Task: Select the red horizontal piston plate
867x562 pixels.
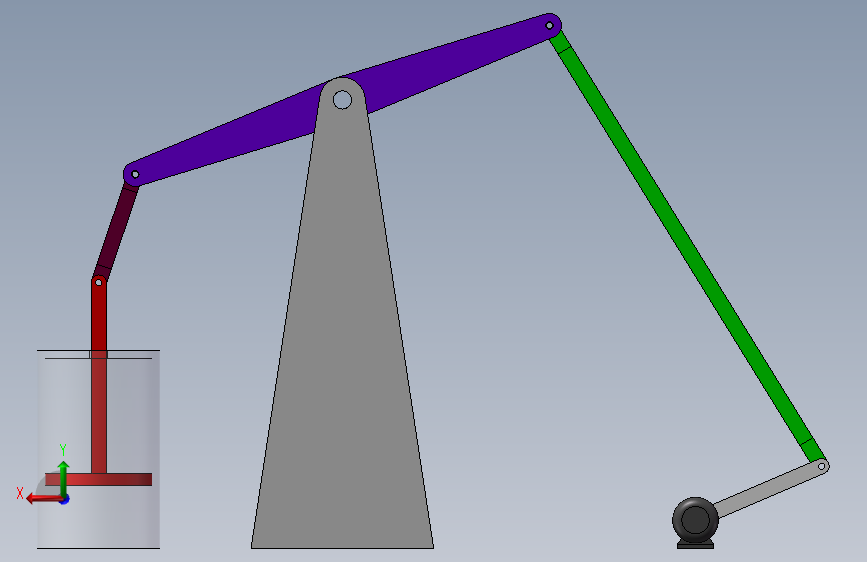Action: [98, 480]
